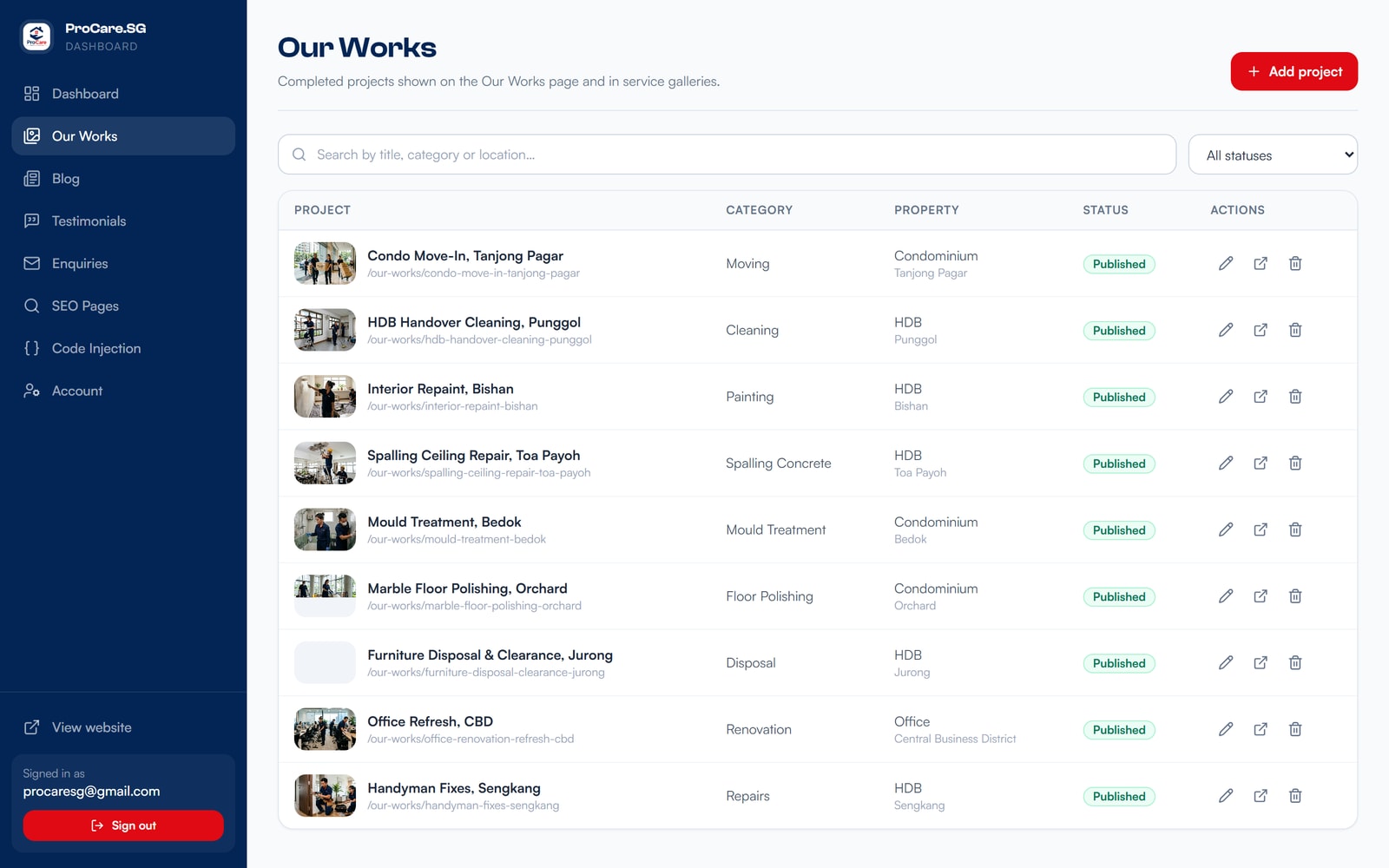Screen dimensions: 1389x868
Task: Delete the Office Refresh, CBD project
Action: click(x=1295, y=729)
